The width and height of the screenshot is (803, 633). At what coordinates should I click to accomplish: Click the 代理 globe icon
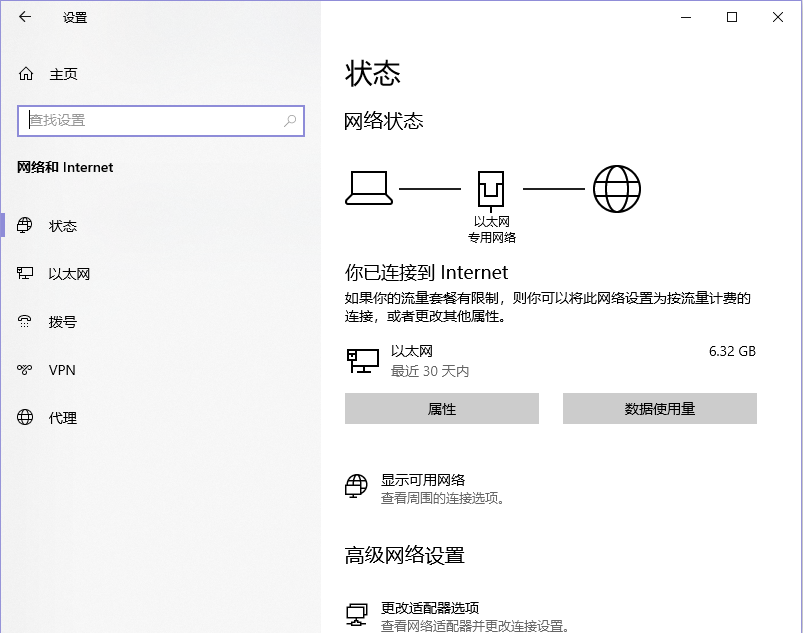click(25, 417)
